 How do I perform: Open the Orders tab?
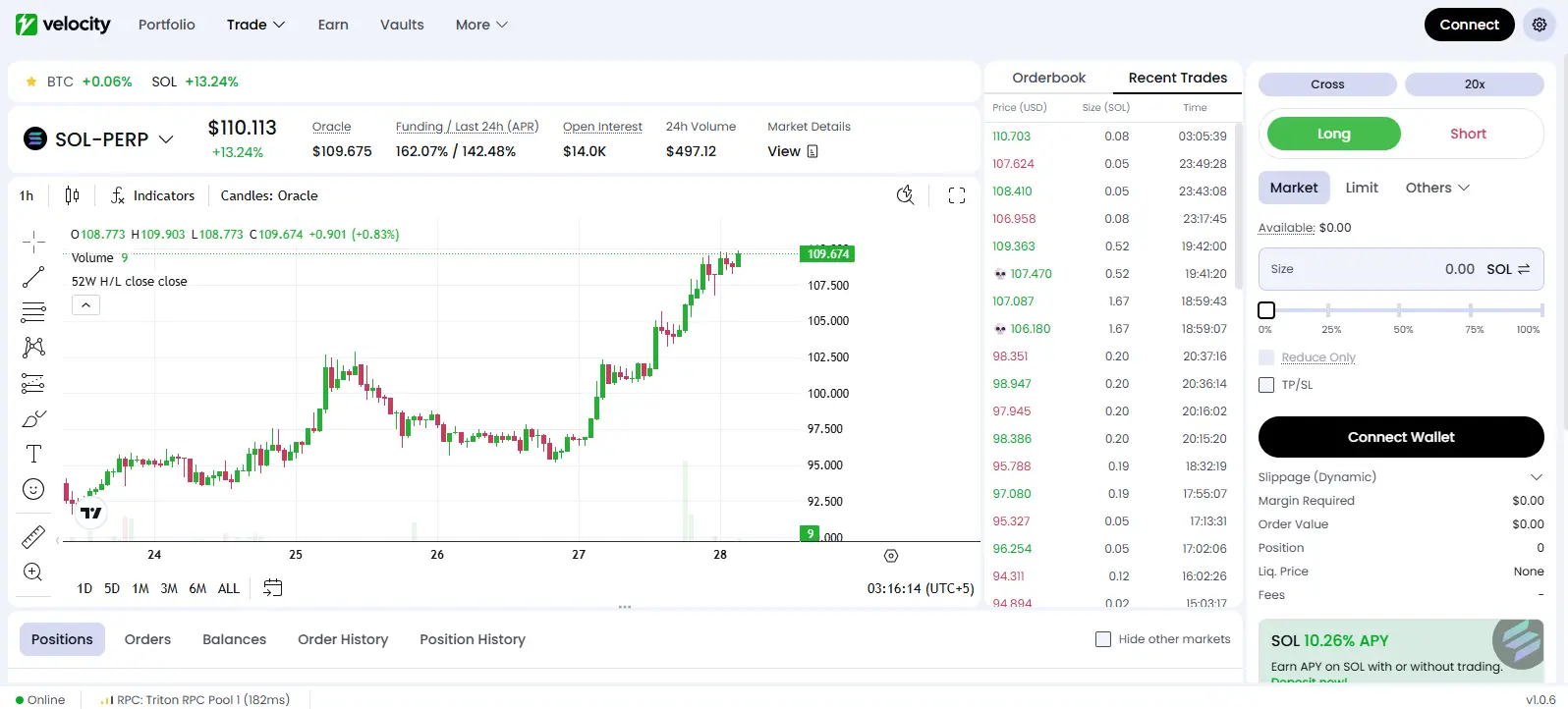(147, 639)
